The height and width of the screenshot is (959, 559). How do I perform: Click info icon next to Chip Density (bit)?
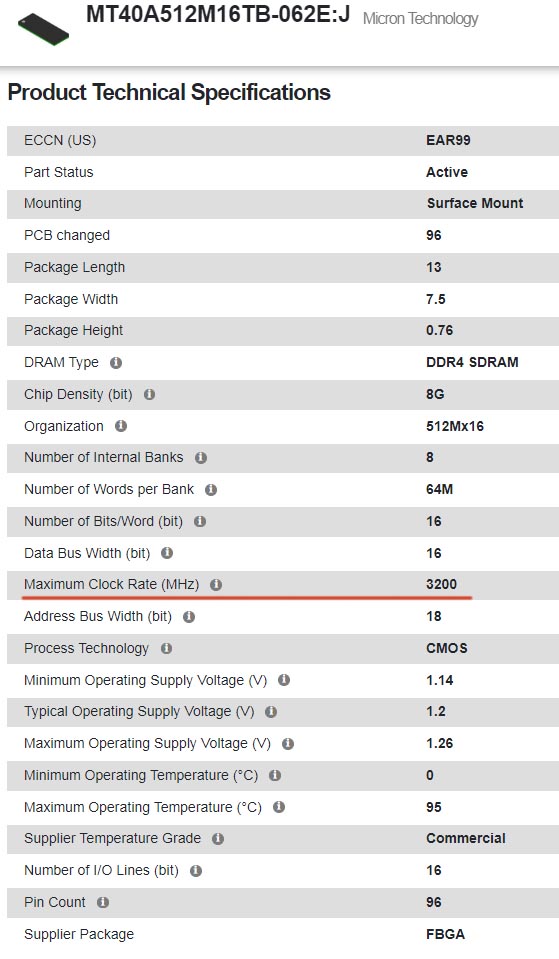coord(149,394)
